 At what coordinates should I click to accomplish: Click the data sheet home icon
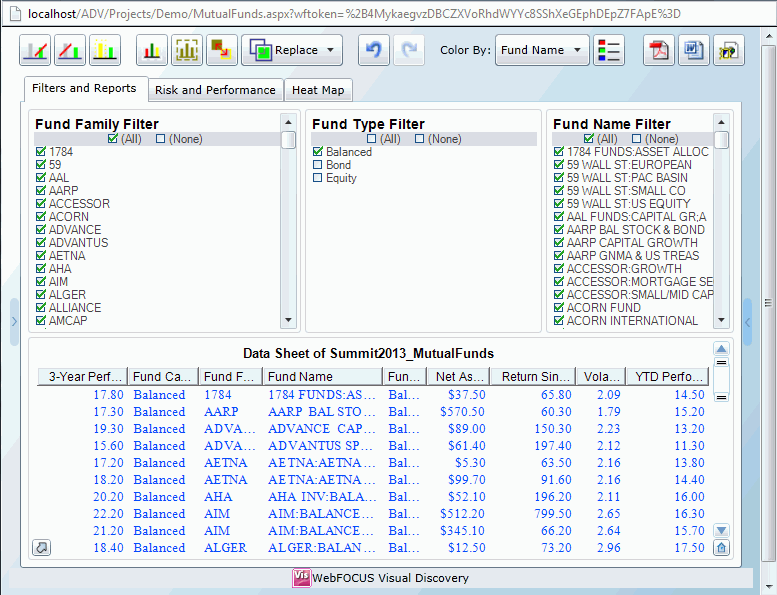tap(722, 548)
